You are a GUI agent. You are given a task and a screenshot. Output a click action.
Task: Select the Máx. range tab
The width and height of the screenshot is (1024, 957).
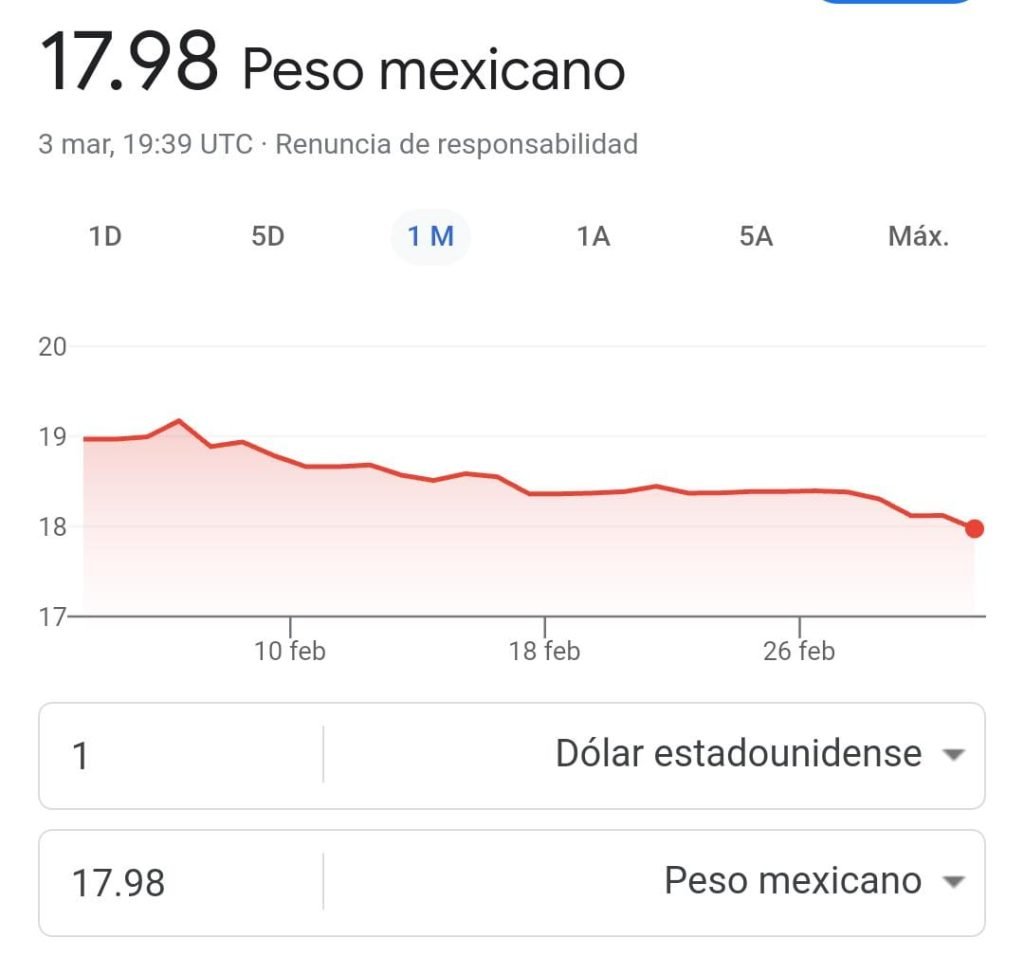pyautogui.click(x=918, y=237)
